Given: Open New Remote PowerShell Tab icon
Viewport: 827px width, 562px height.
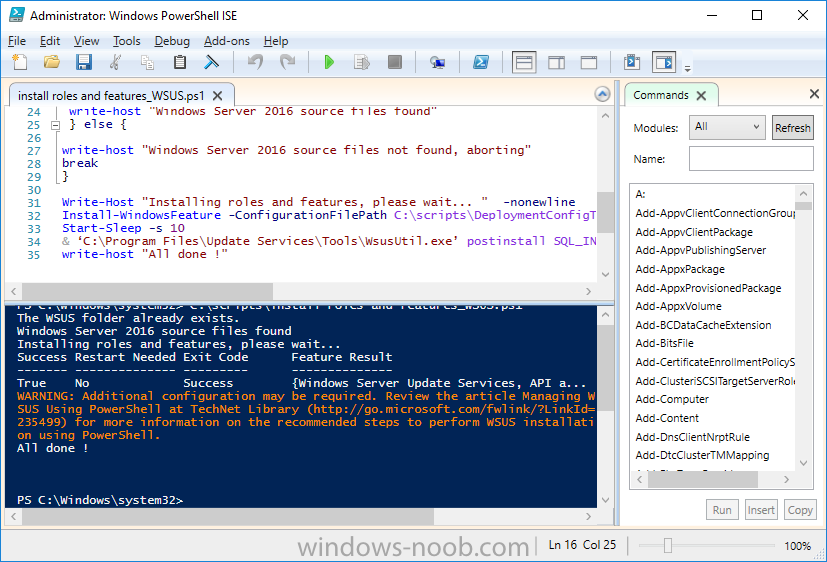Looking at the screenshot, I should click(437, 62).
